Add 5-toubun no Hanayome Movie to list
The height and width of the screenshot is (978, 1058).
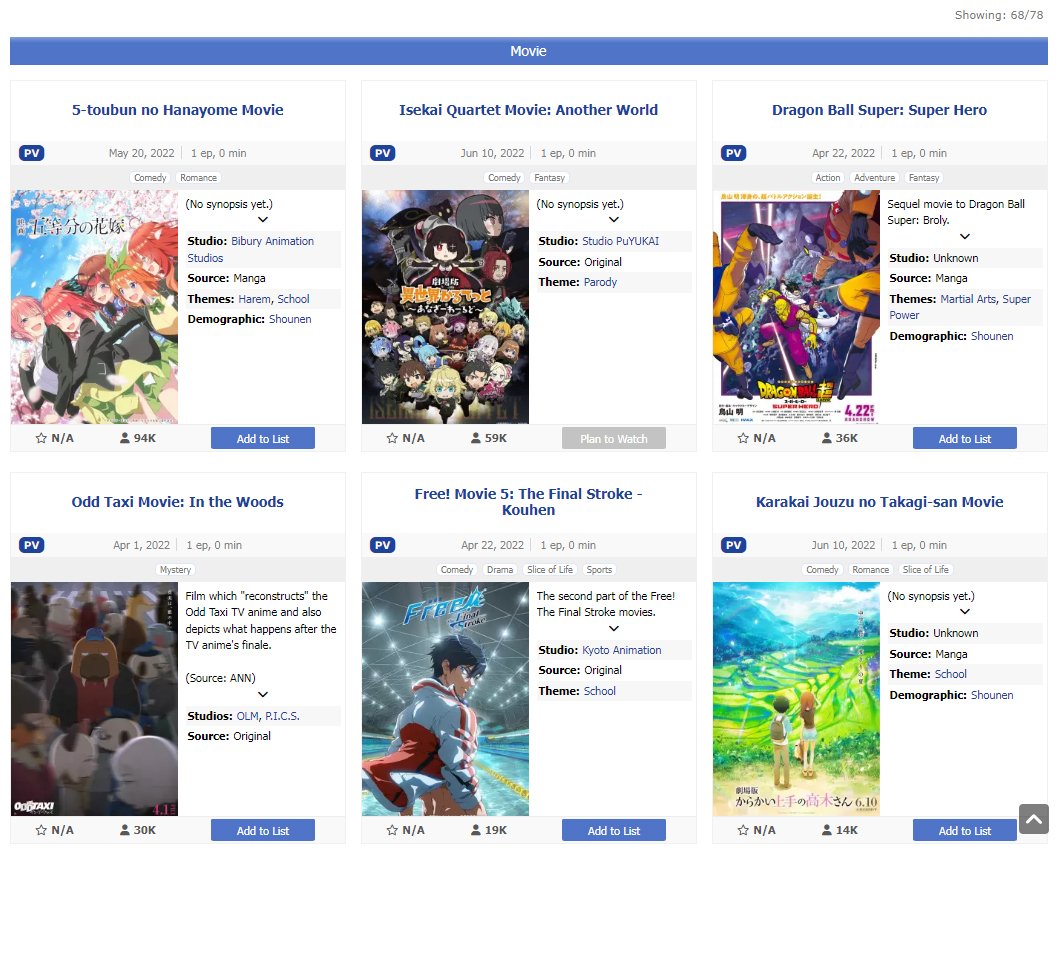(x=262, y=439)
